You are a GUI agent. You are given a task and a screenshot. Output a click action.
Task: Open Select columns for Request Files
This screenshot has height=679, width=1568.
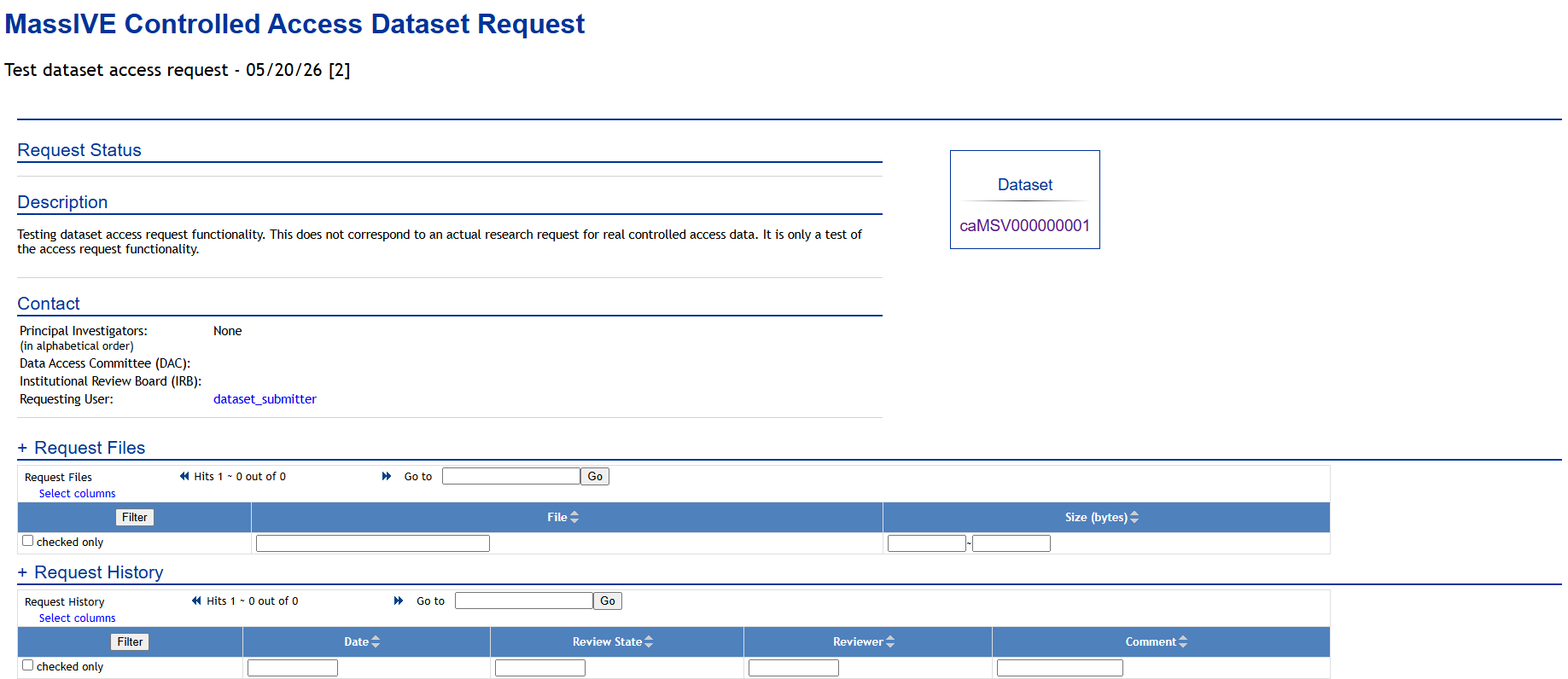click(x=77, y=493)
